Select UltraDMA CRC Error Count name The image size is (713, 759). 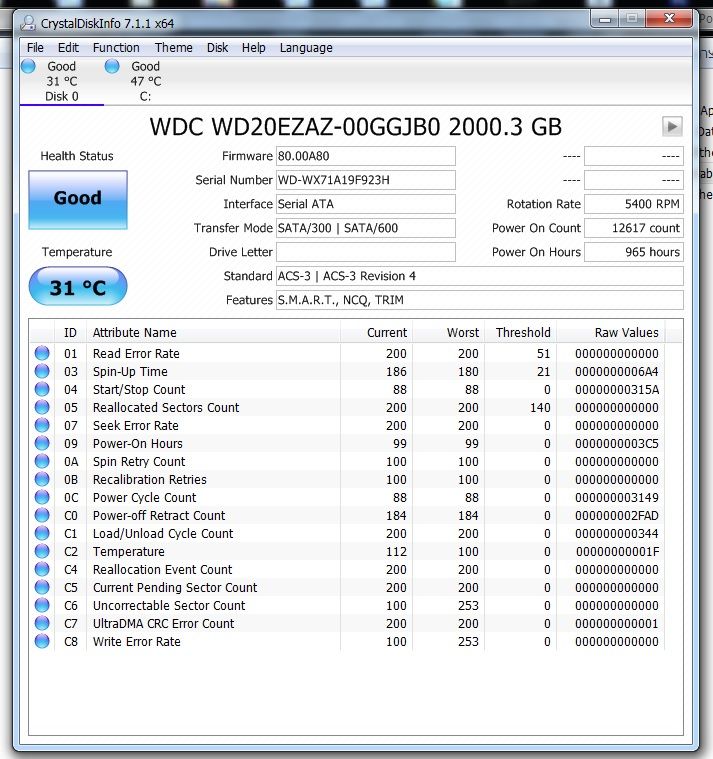point(164,623)
